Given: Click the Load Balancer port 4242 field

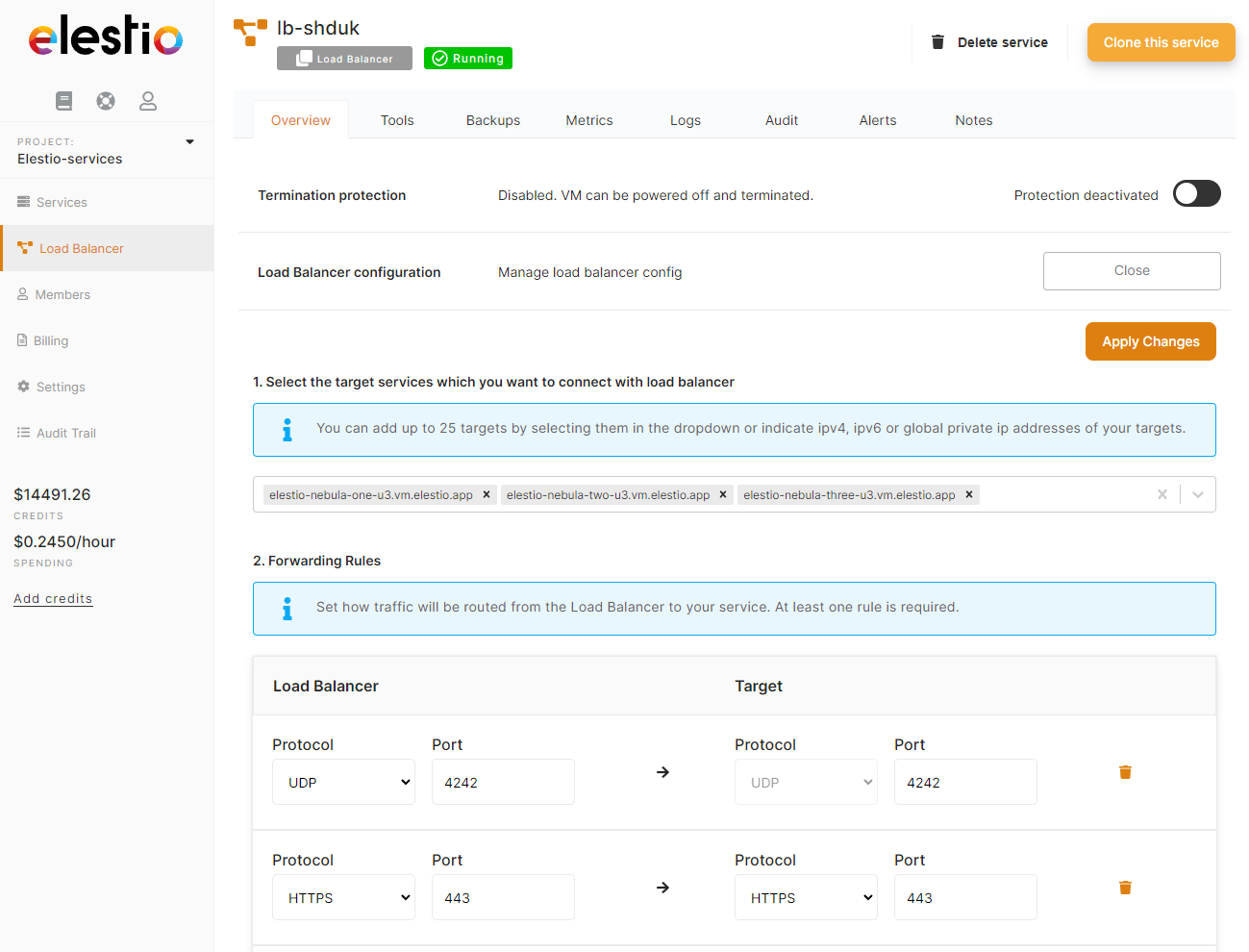Looking at the screenshot, I should (x=503, y=783).
